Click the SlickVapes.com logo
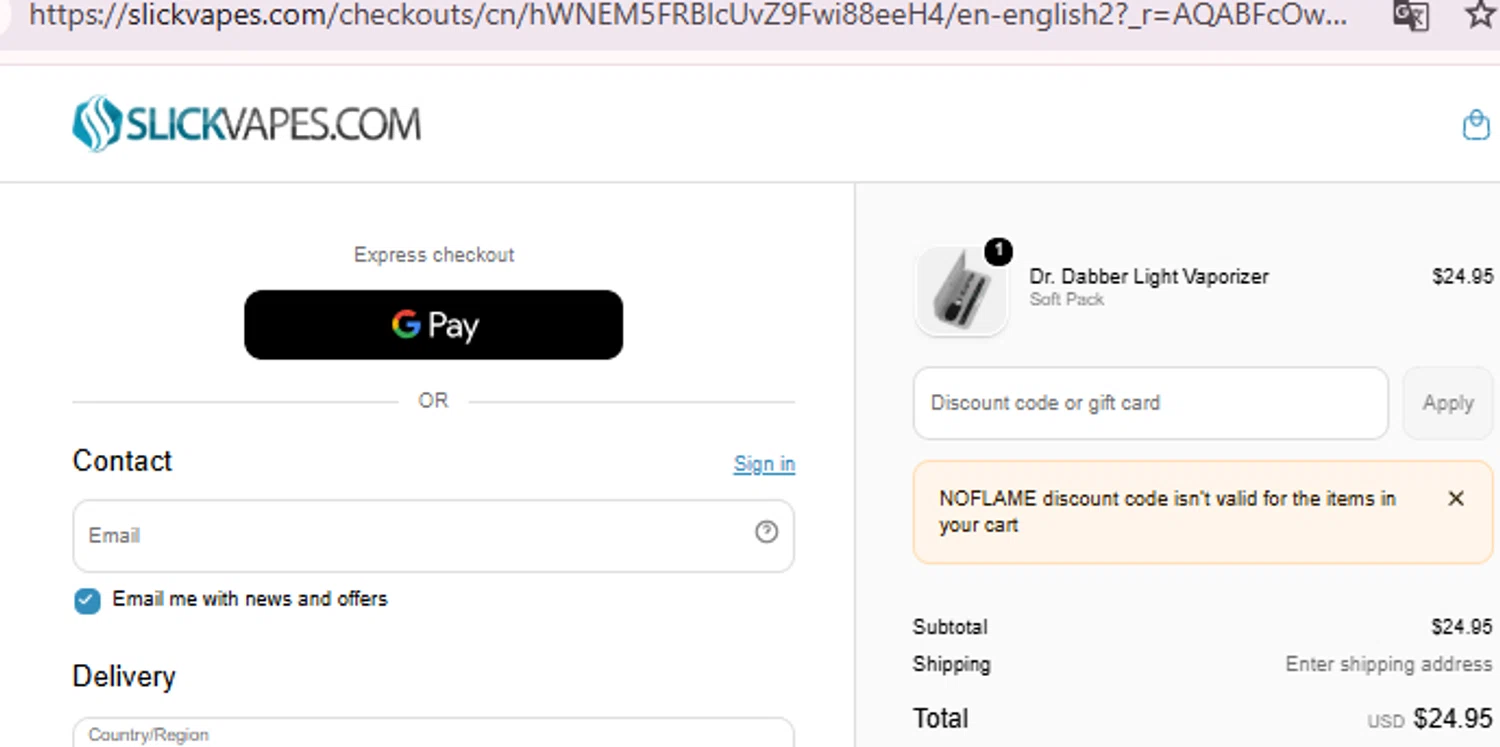Image resolution: width=1500 pixels, height=747 pixels. 247,124
